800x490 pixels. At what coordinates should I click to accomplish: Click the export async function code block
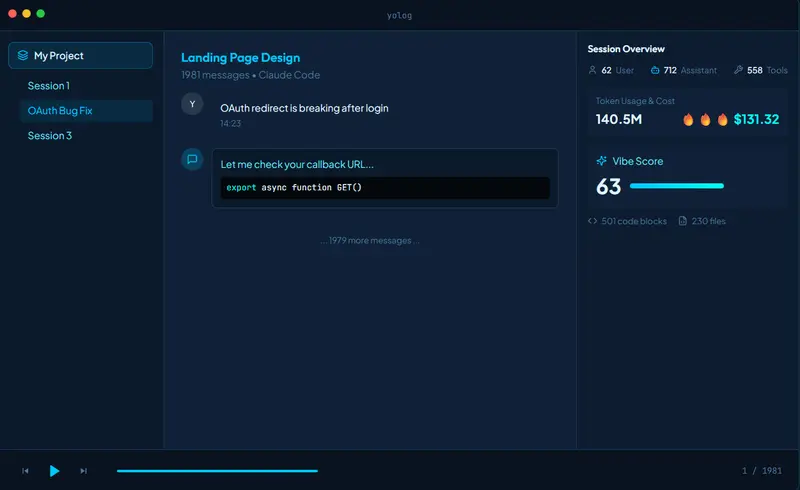tap(385, 188)
